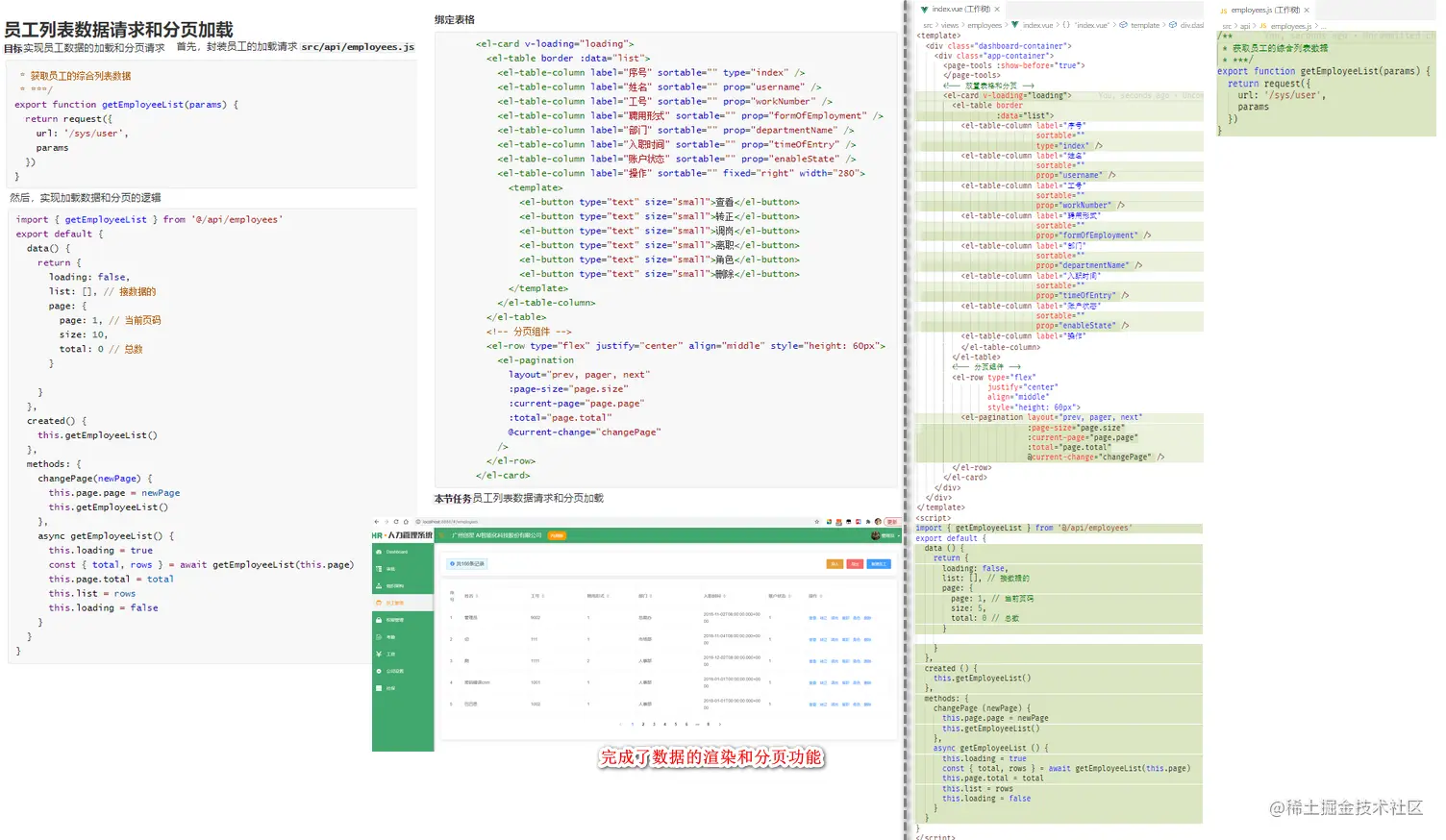Click the Dashboard gauge icon in the green sidebar
Screen dimensions: 1446x840
pyautogui.click(x=380, y=552)
